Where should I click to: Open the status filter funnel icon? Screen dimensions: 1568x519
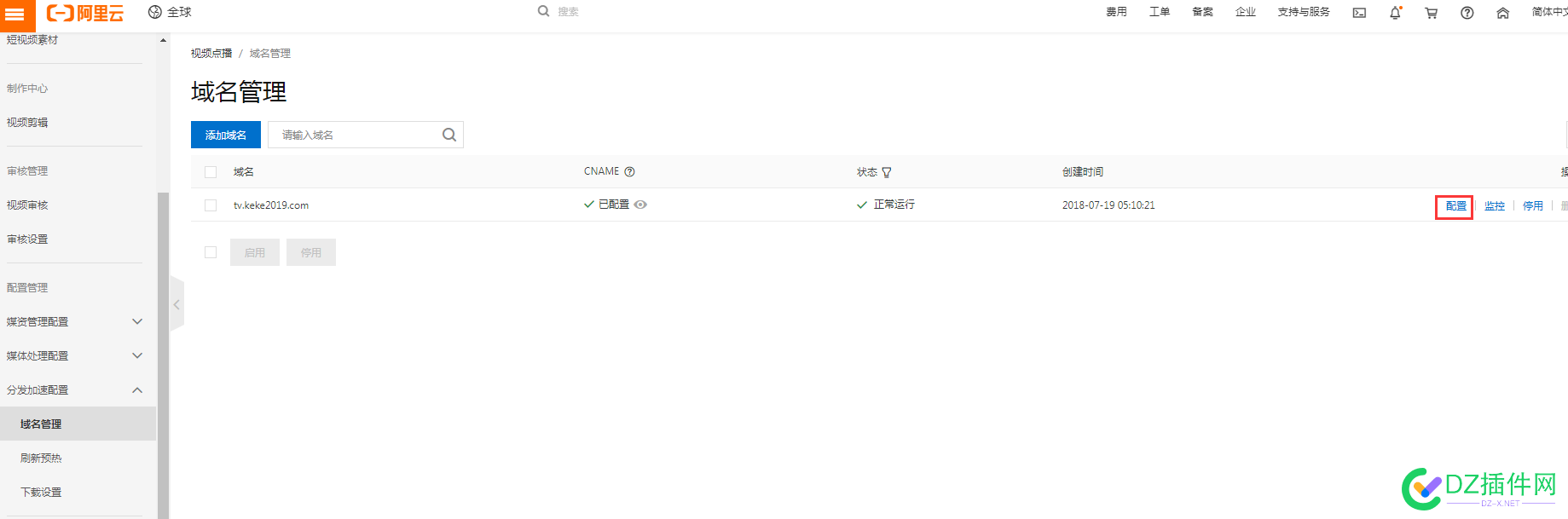[x=887, y=172]
